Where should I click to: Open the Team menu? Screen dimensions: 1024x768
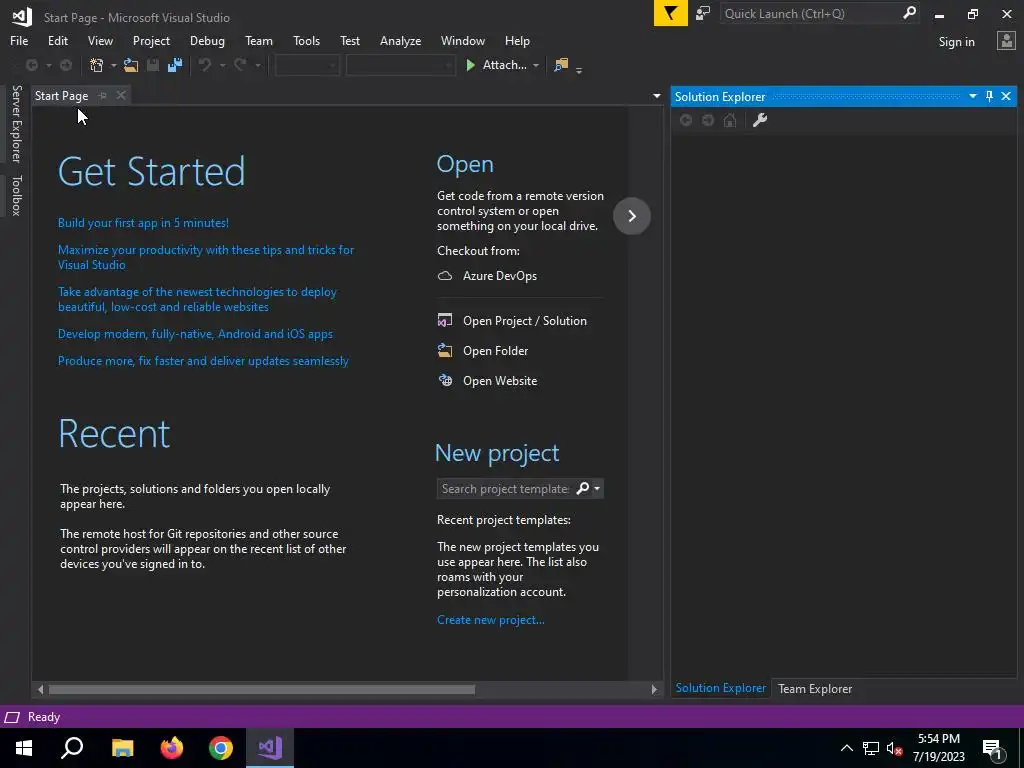tap(259, 40)
